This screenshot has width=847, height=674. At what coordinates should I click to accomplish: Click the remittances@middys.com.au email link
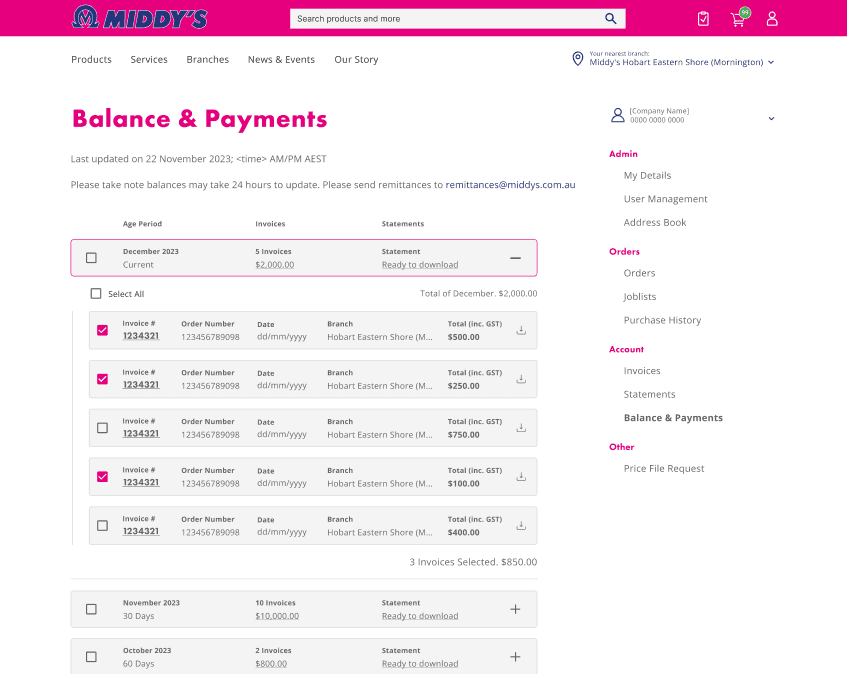click(510, 185)
